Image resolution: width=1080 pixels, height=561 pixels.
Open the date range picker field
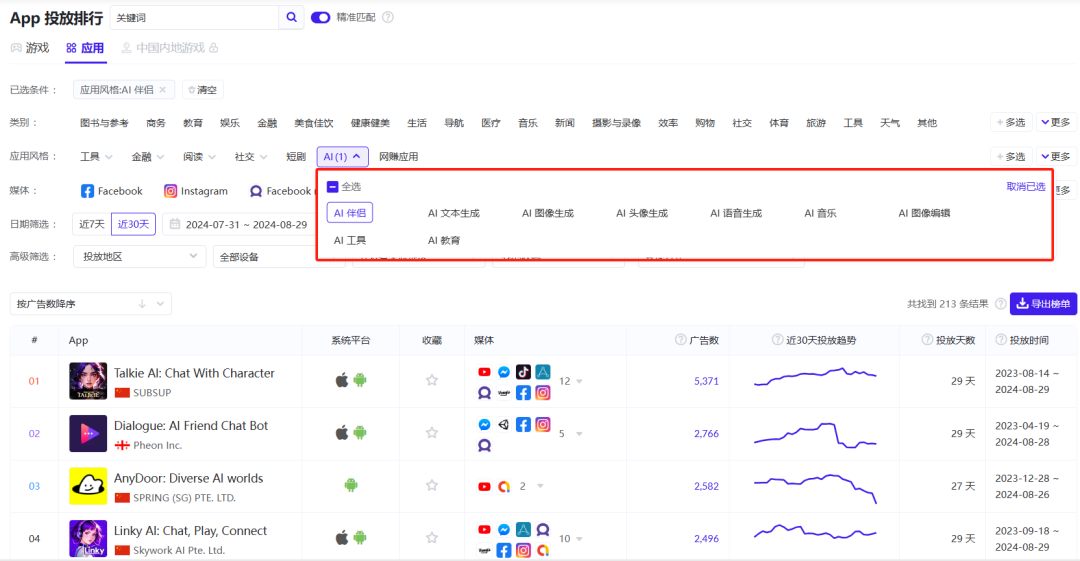(x=239, y=224)
